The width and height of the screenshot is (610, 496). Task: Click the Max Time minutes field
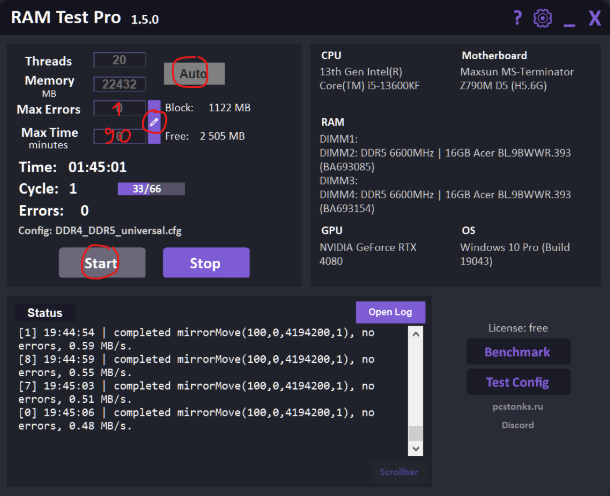(119, 136)
